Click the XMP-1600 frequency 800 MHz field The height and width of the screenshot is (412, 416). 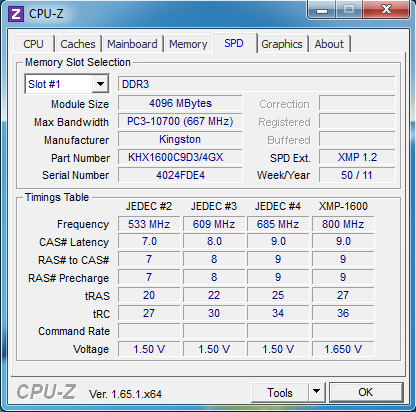(343, 224)
